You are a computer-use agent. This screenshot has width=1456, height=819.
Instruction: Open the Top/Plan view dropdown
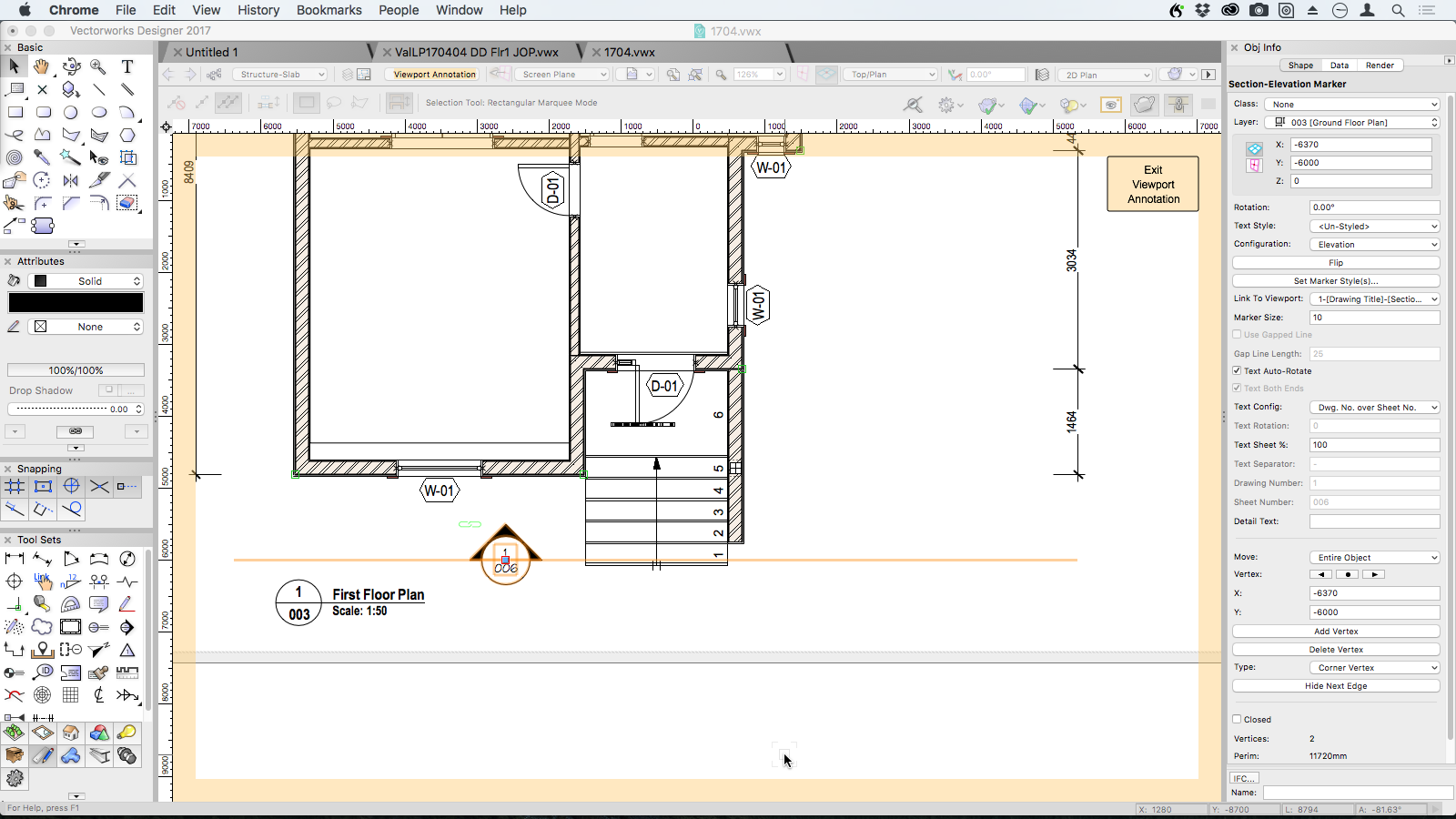pos(889,74)
